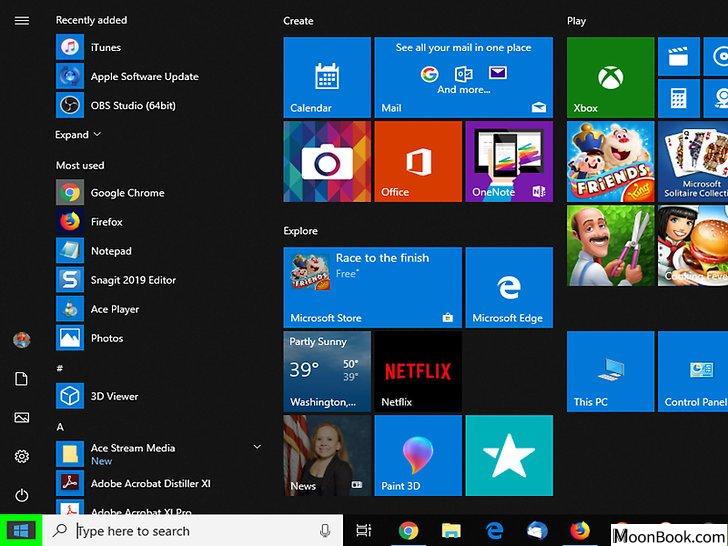Screen dimensions: 728x546
Task: Open the Microsoft Edge tile
Action: click(x=509, y=287)
